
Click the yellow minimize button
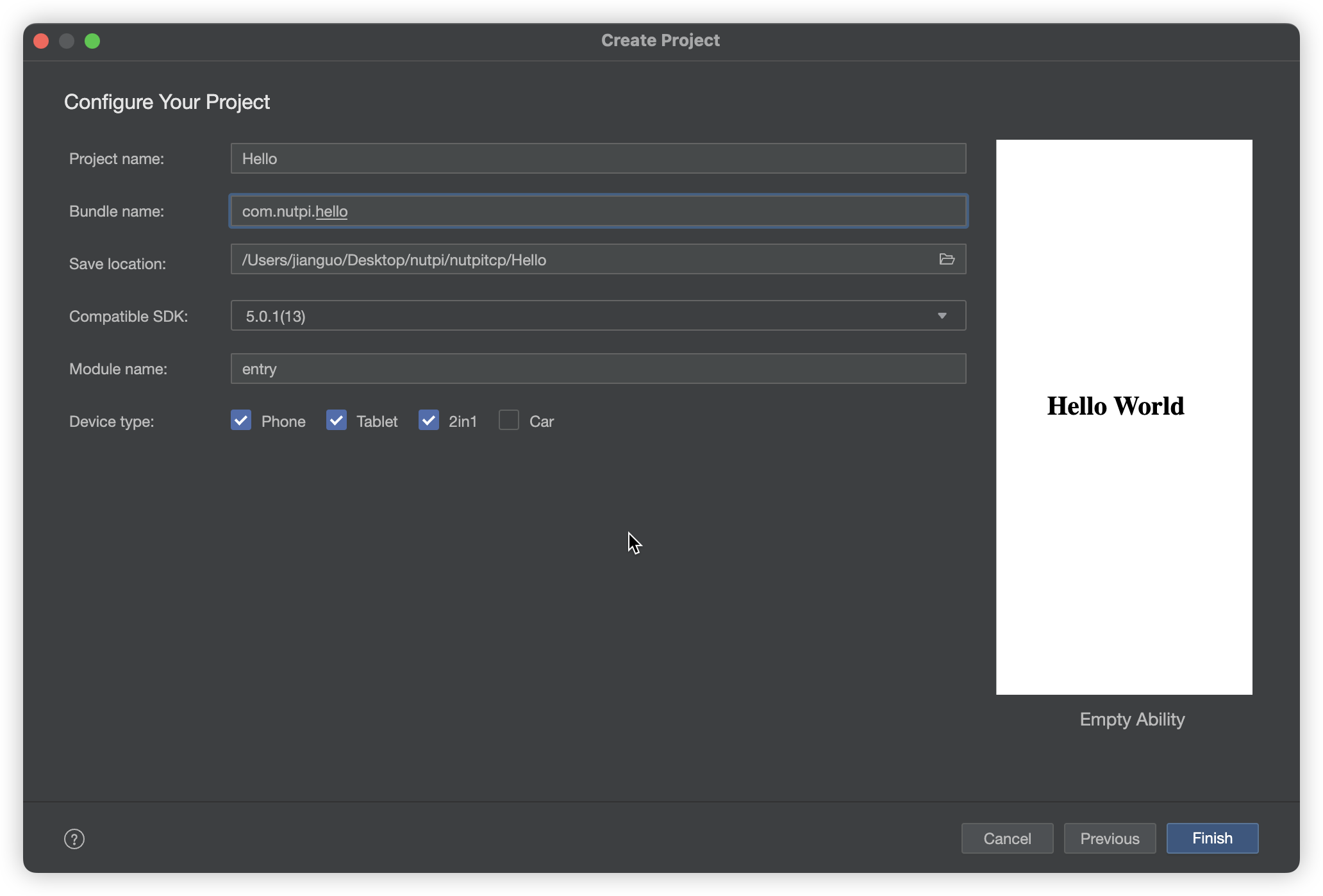pyautogui.click(x=67, y=40)
